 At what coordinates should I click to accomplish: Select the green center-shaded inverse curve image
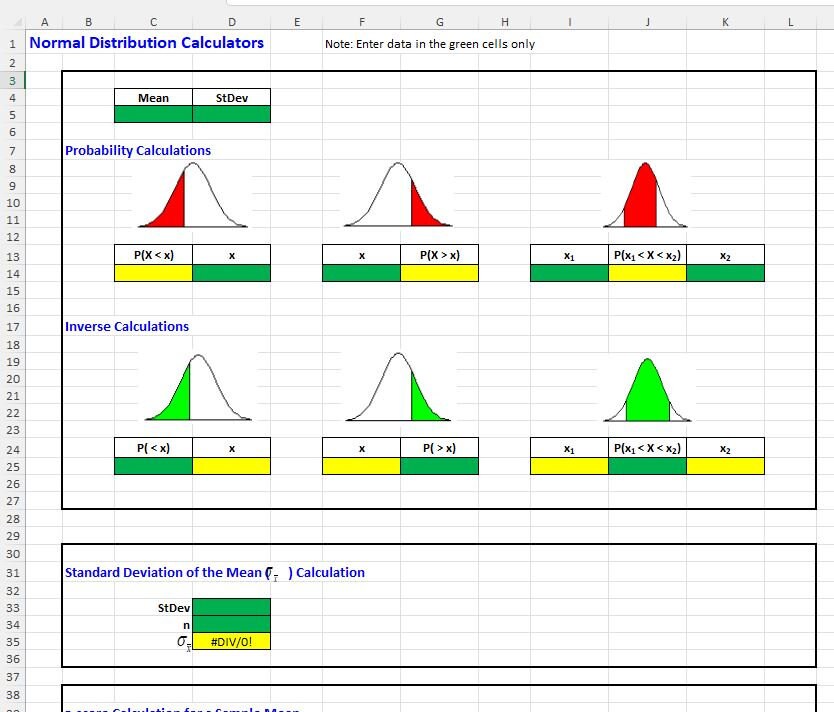point(645,390)
